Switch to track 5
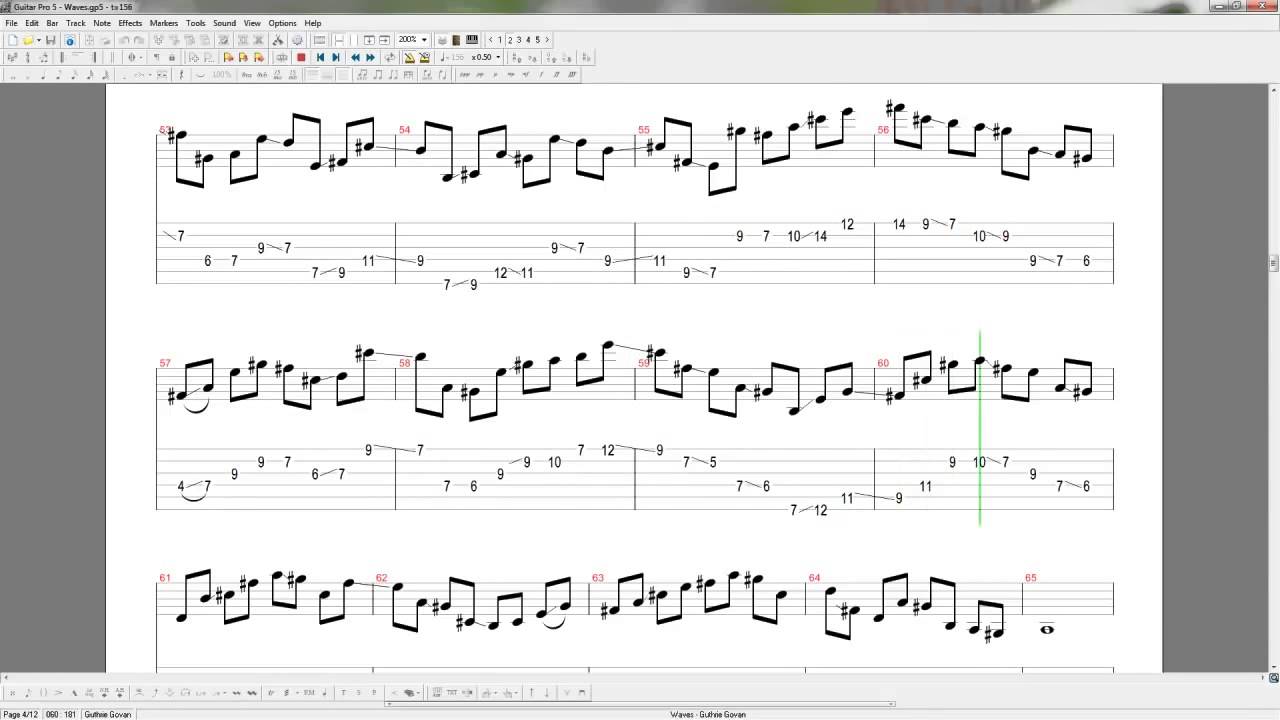This screenshot has width=1280, height=720. click(x=538, y=40)
